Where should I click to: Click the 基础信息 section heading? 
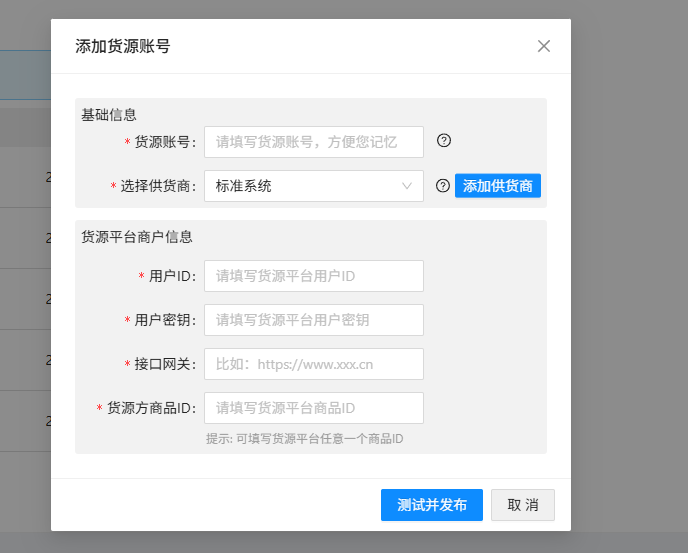pos(109,115)
